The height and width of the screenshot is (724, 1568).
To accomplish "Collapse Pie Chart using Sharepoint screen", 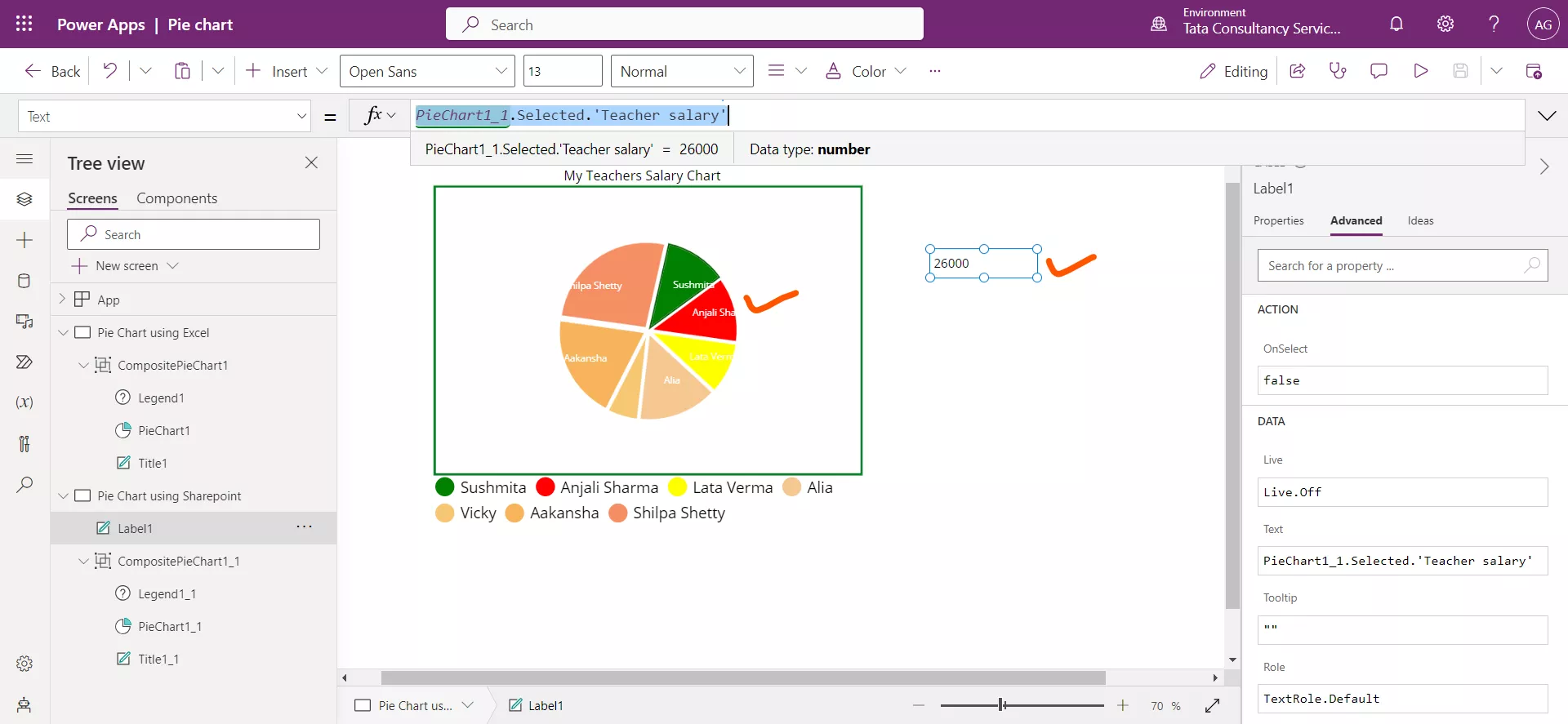I will (x=63, y=495).
